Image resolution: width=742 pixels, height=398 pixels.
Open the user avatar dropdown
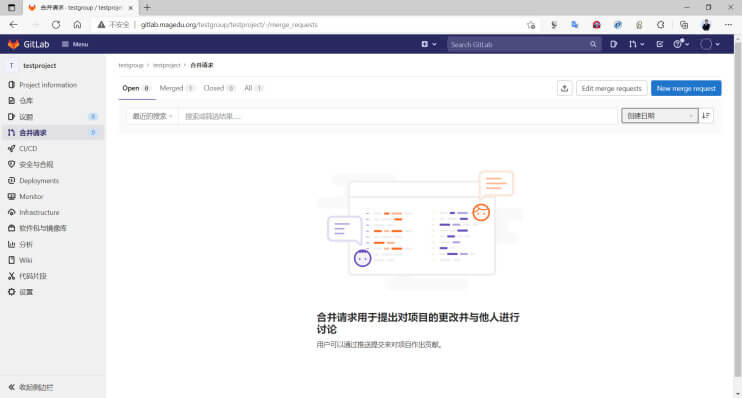pos(710,44)
